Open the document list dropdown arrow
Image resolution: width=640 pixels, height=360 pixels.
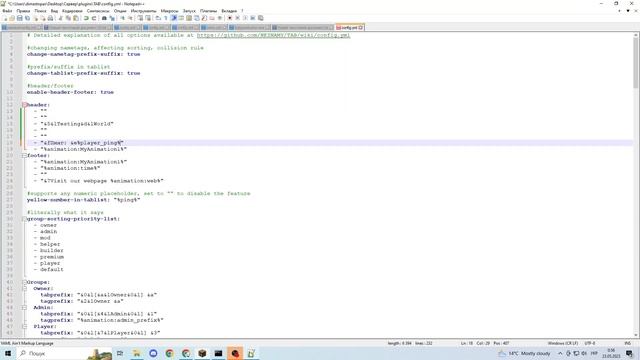pyautogui.click(x=628, y=11)
